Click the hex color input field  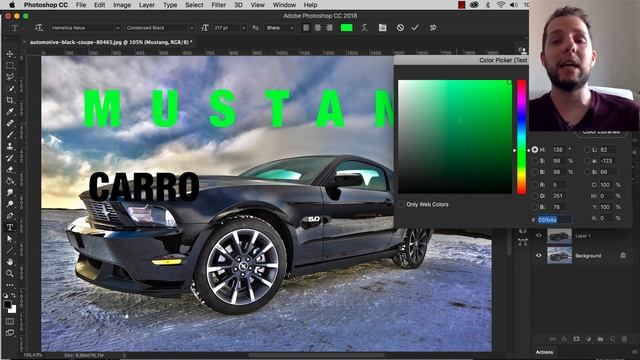point(554,220)
